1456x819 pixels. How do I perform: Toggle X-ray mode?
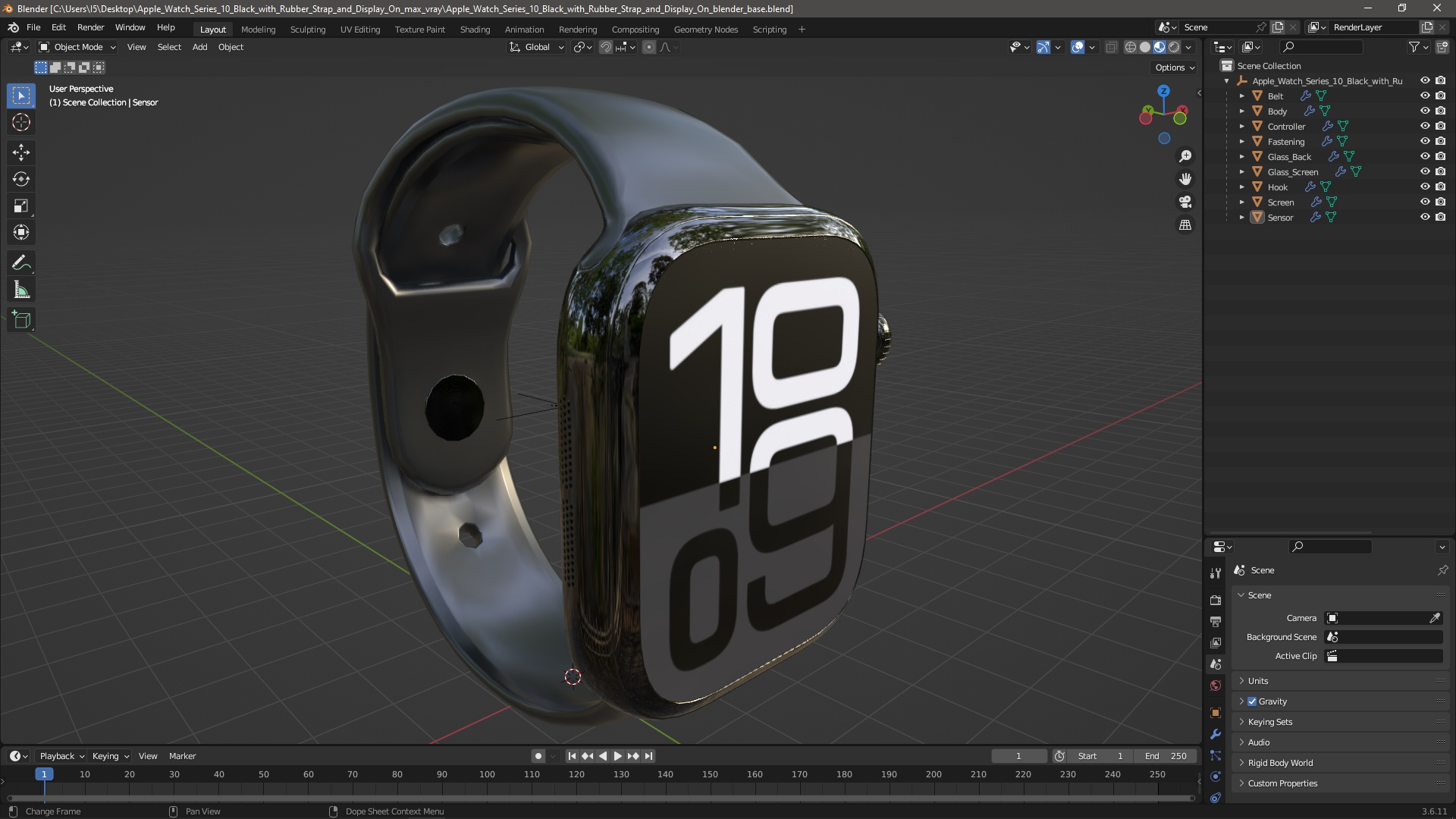[1111, 47]
